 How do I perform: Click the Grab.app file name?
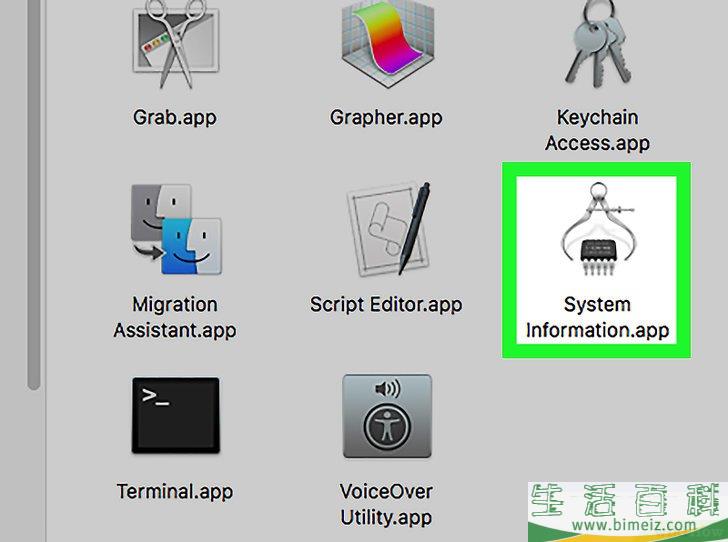[x=175, y=118]
